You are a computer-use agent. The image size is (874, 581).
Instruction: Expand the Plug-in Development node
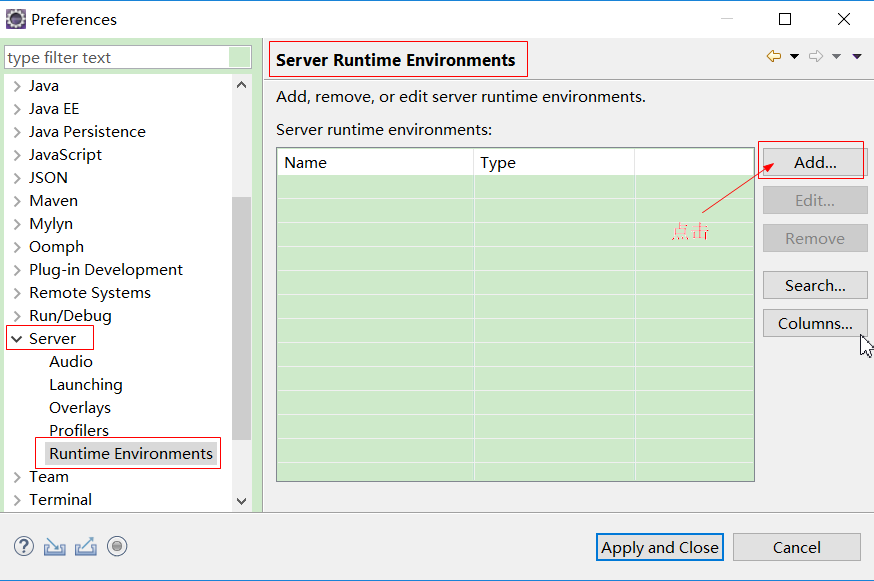click(18, 269)
